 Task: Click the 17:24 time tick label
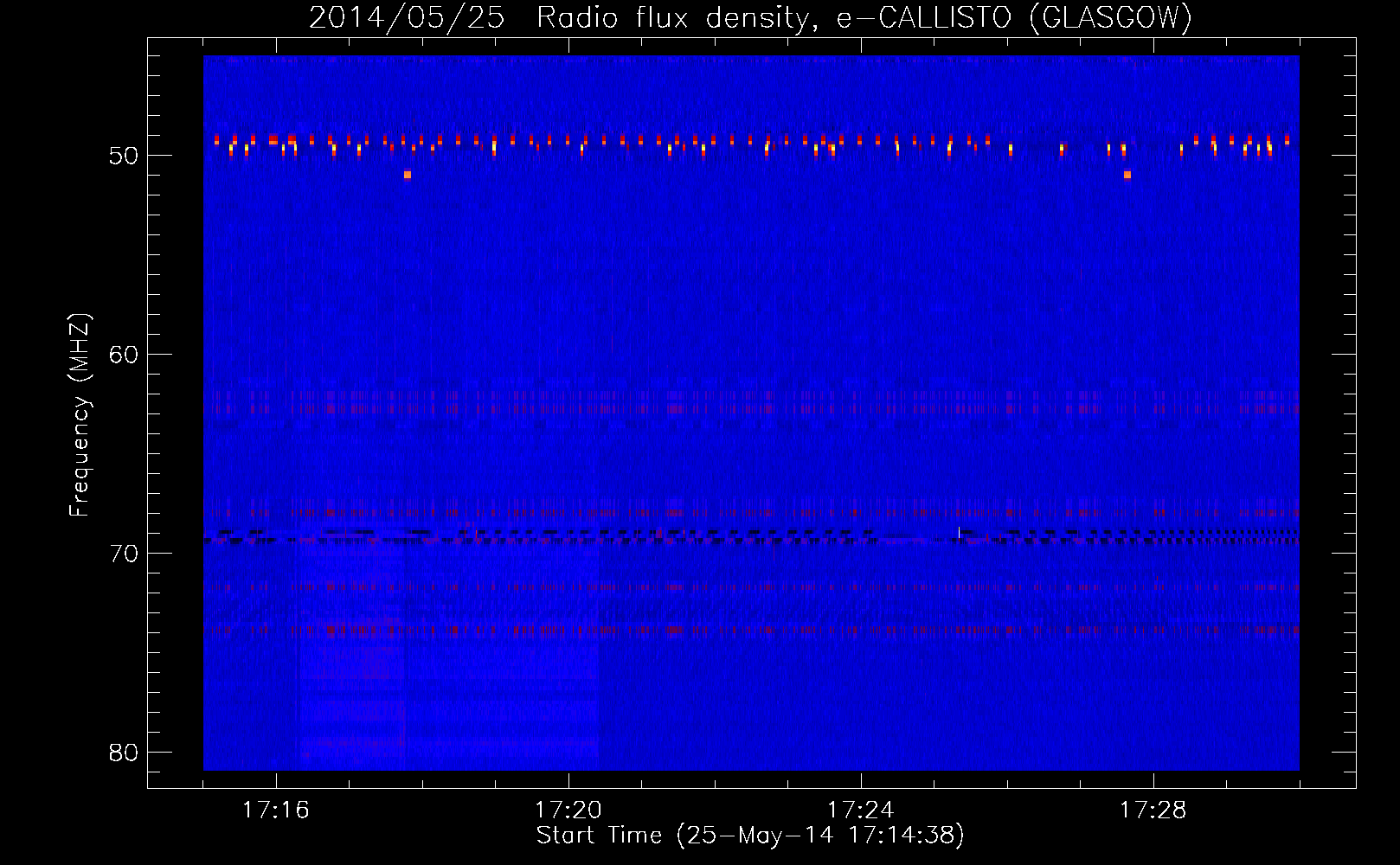click(x=861, y=811)
